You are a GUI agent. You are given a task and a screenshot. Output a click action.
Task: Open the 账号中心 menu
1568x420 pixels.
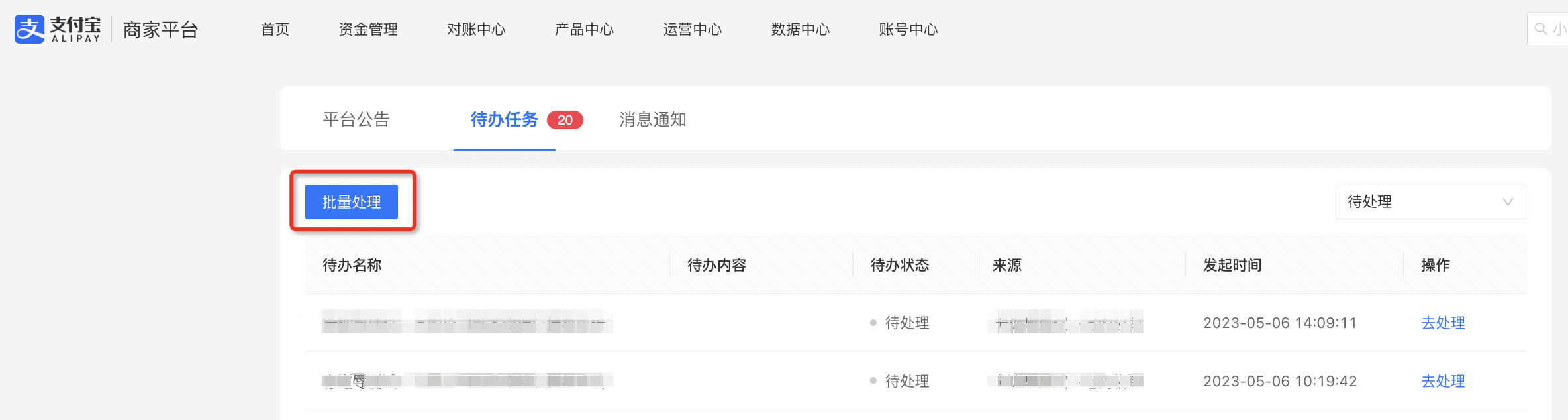tap(908, 29)
